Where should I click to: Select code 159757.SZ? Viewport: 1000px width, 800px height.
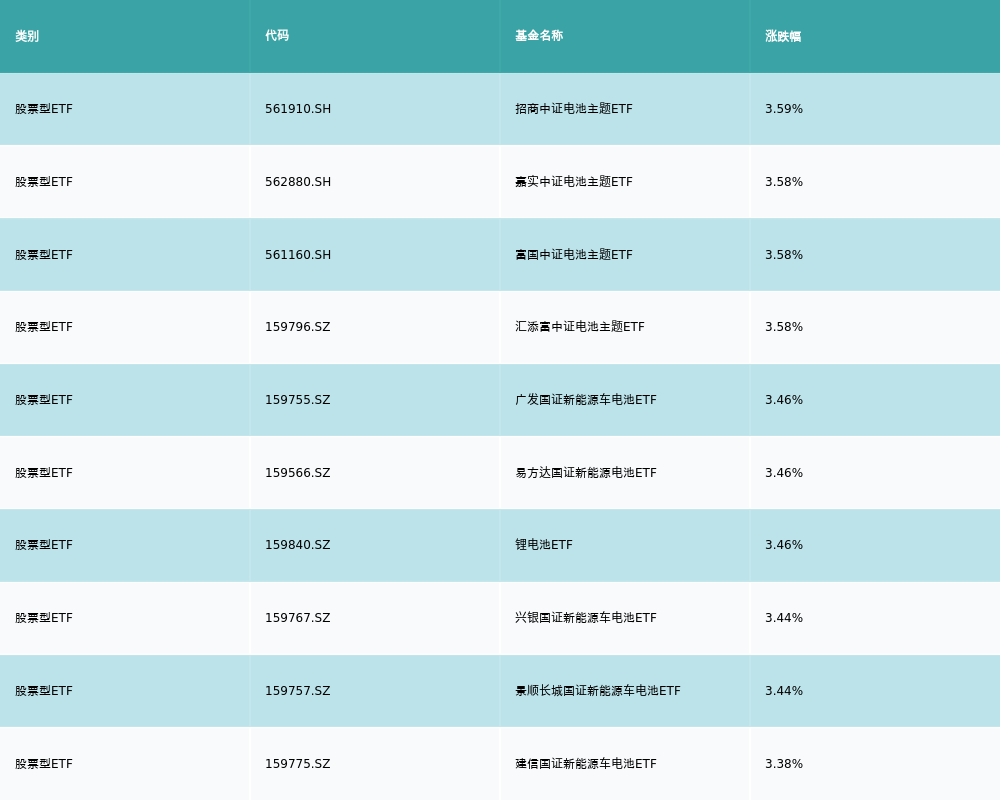[x=298, y=691]
